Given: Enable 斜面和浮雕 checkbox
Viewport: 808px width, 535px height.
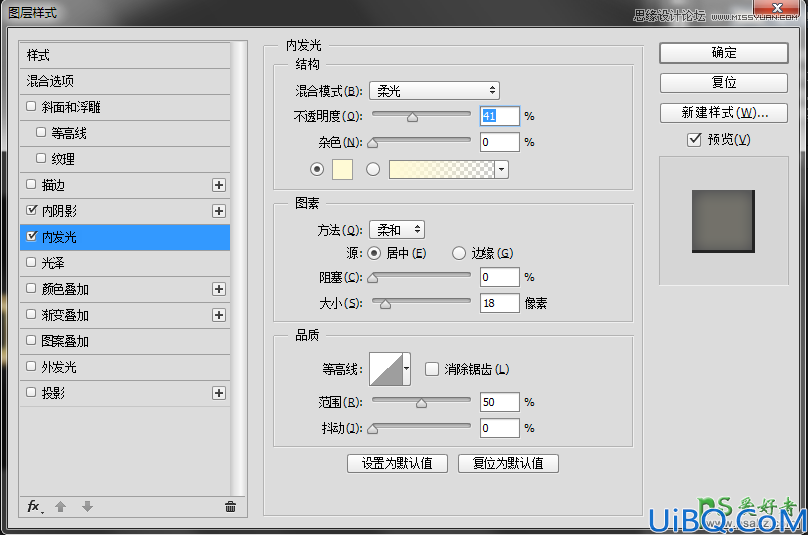Looking at the screenshot, I should tap(31, 106).
